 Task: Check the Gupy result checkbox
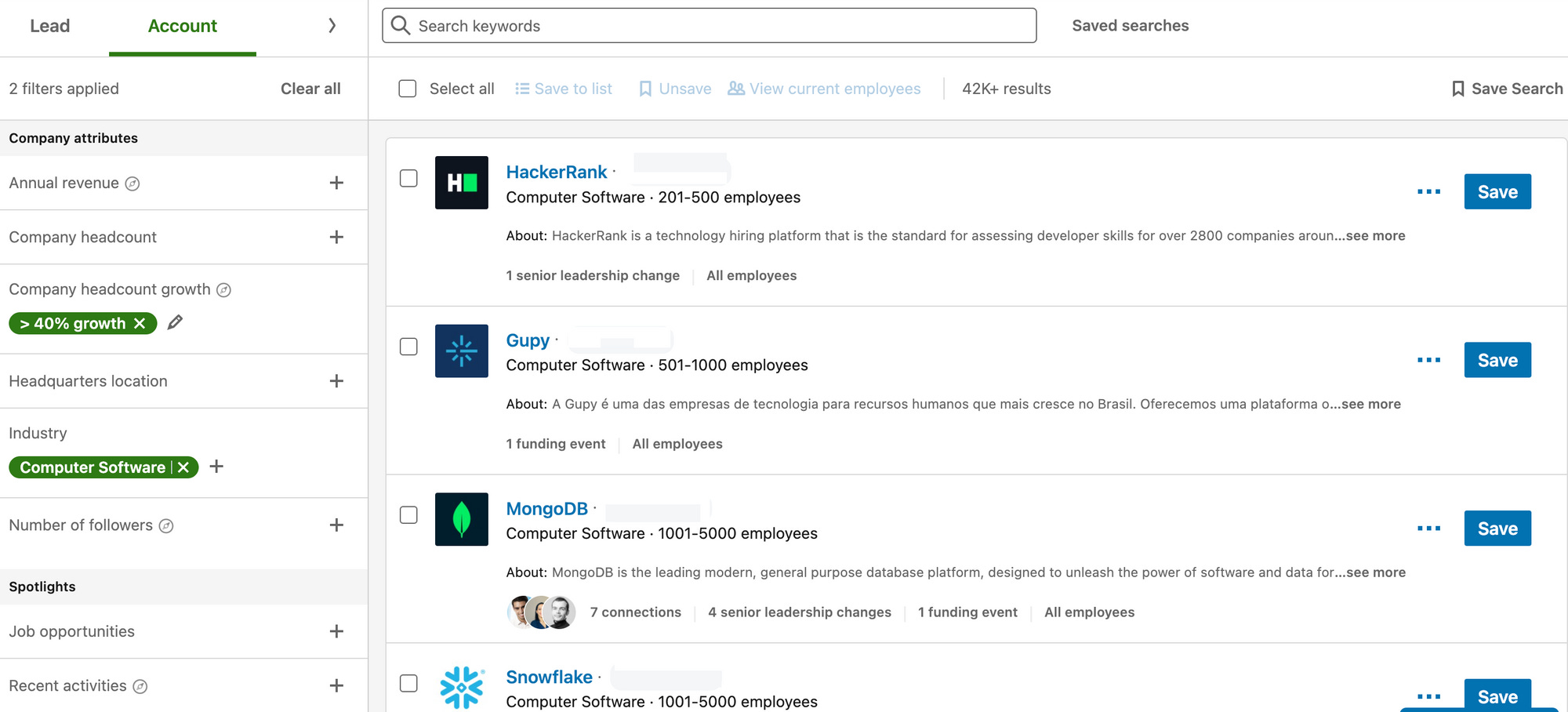click(x=408, y=347)
